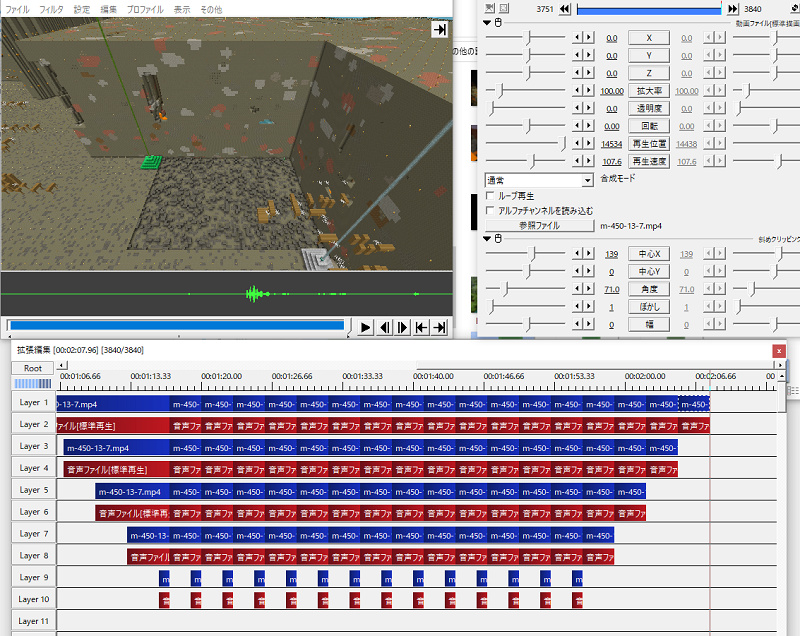Open the 合成モード blend mode dropdown
Image resolution: width=800 pixels, height=636 pixels.
coord(539,180)
